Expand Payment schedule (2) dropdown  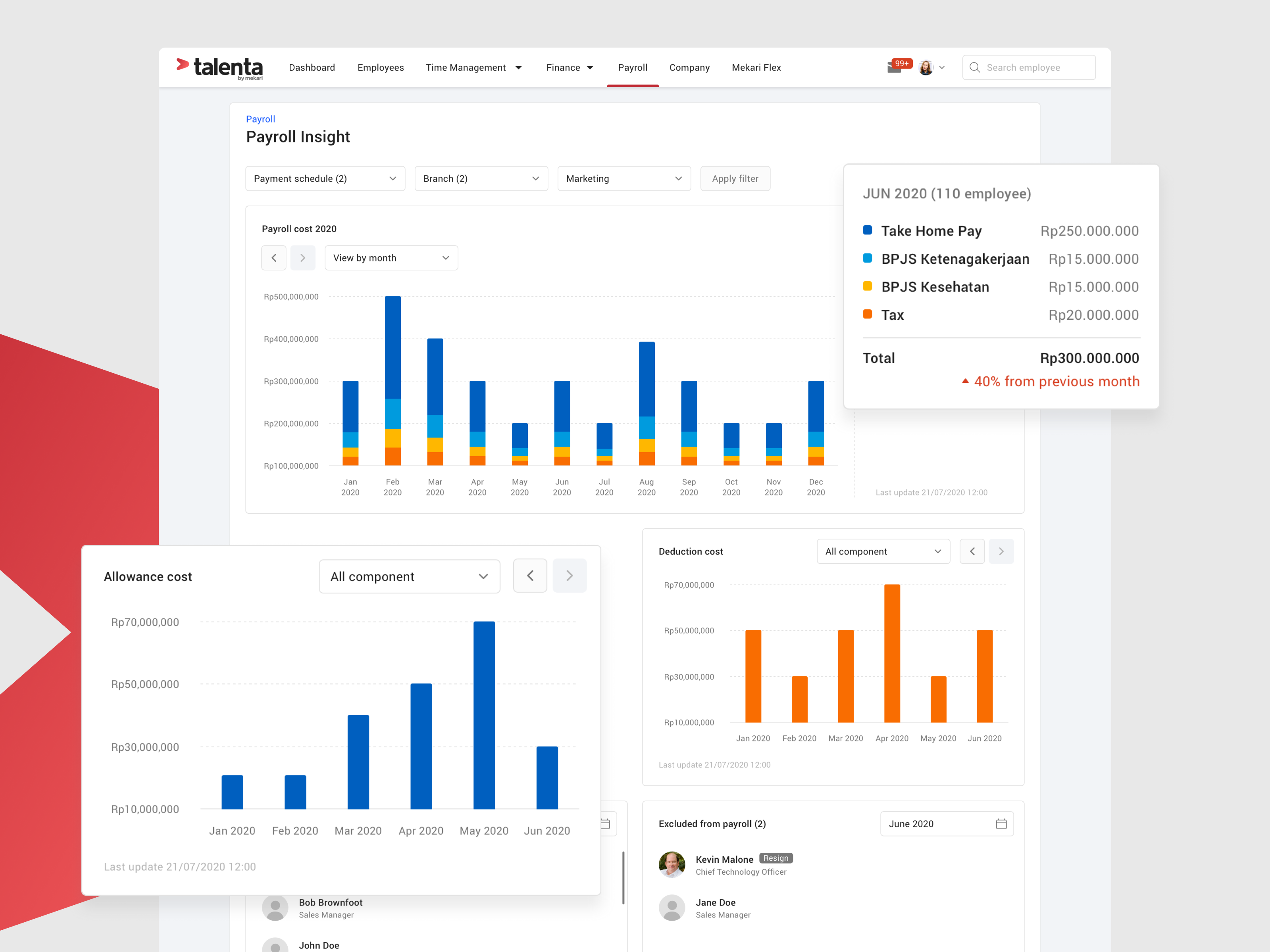(x=325, y=178)
